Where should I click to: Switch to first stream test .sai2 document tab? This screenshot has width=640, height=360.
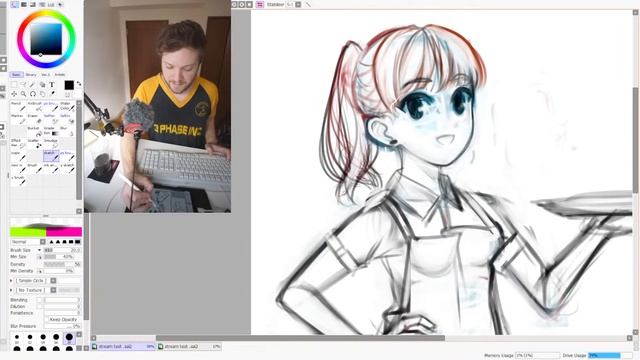[x=124, y=347]
